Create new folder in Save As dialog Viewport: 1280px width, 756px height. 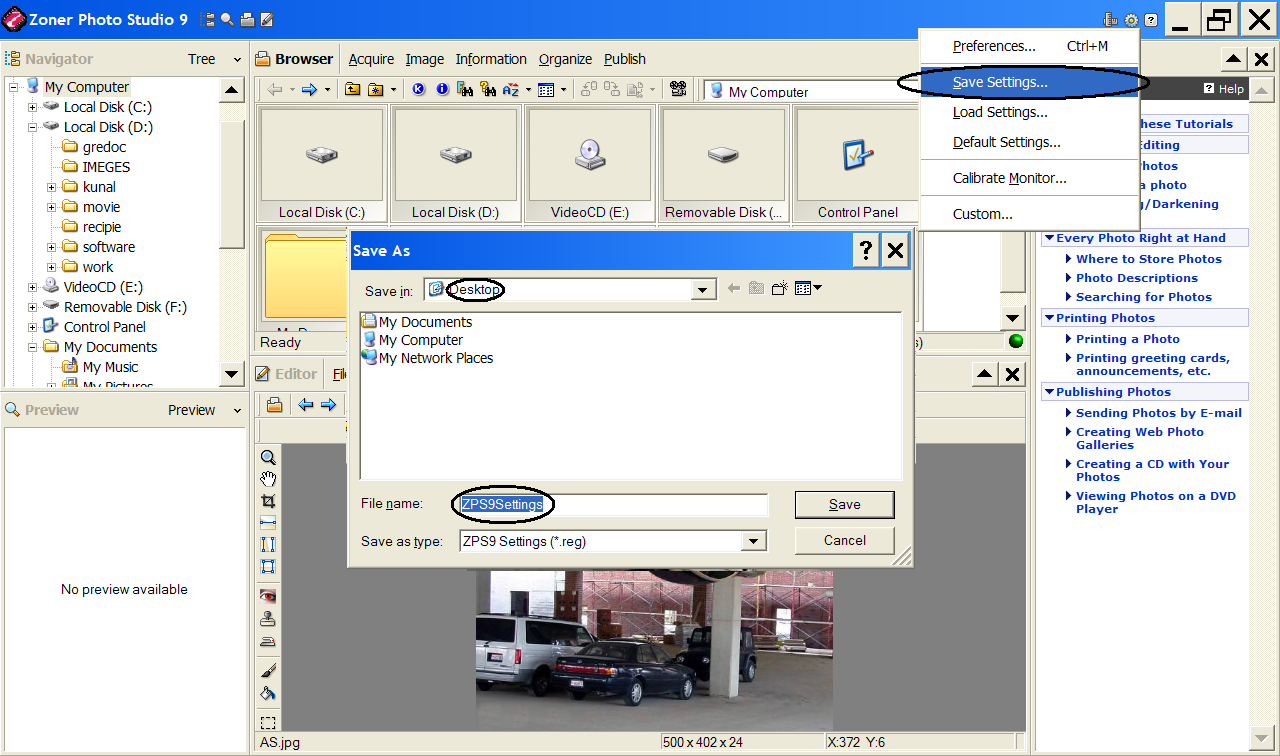tap(781, 289)
